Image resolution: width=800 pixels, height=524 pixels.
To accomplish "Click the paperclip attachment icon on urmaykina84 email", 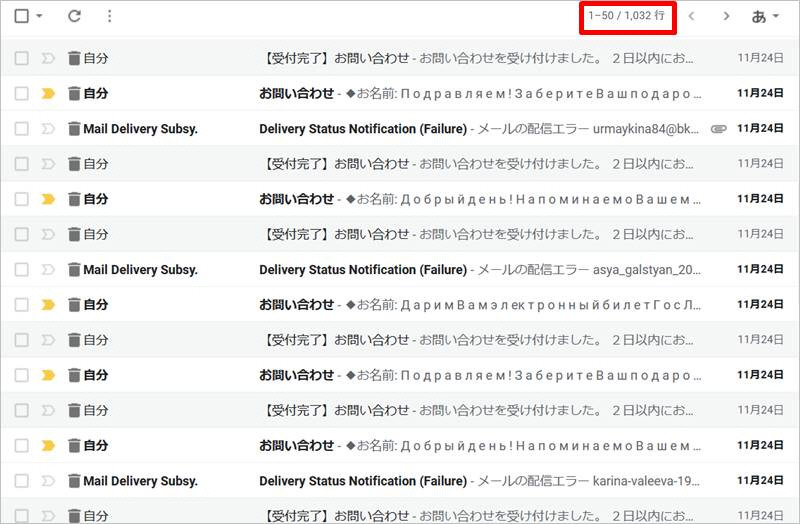I will click(718, 129).
